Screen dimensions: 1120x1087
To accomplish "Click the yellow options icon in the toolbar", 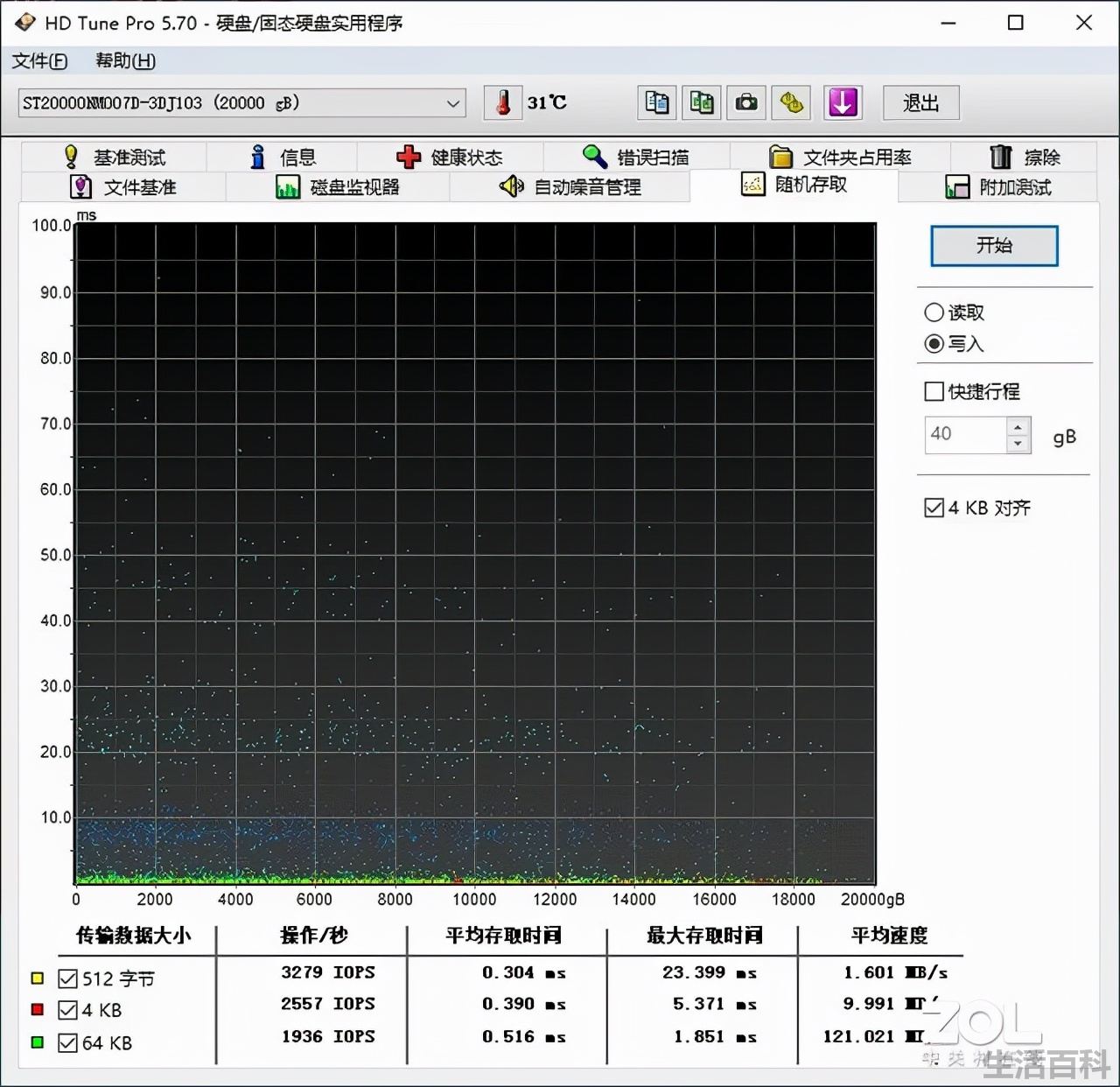I will click(x=791, y=102).
